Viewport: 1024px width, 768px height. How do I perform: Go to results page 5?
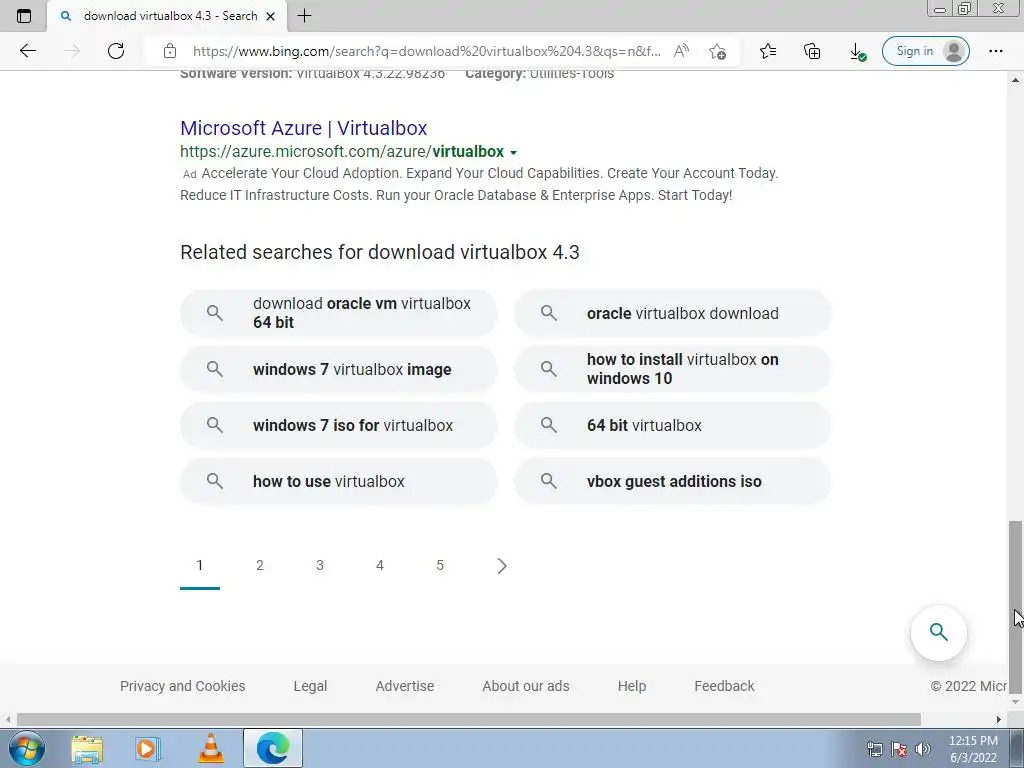(x=440, y=566)
